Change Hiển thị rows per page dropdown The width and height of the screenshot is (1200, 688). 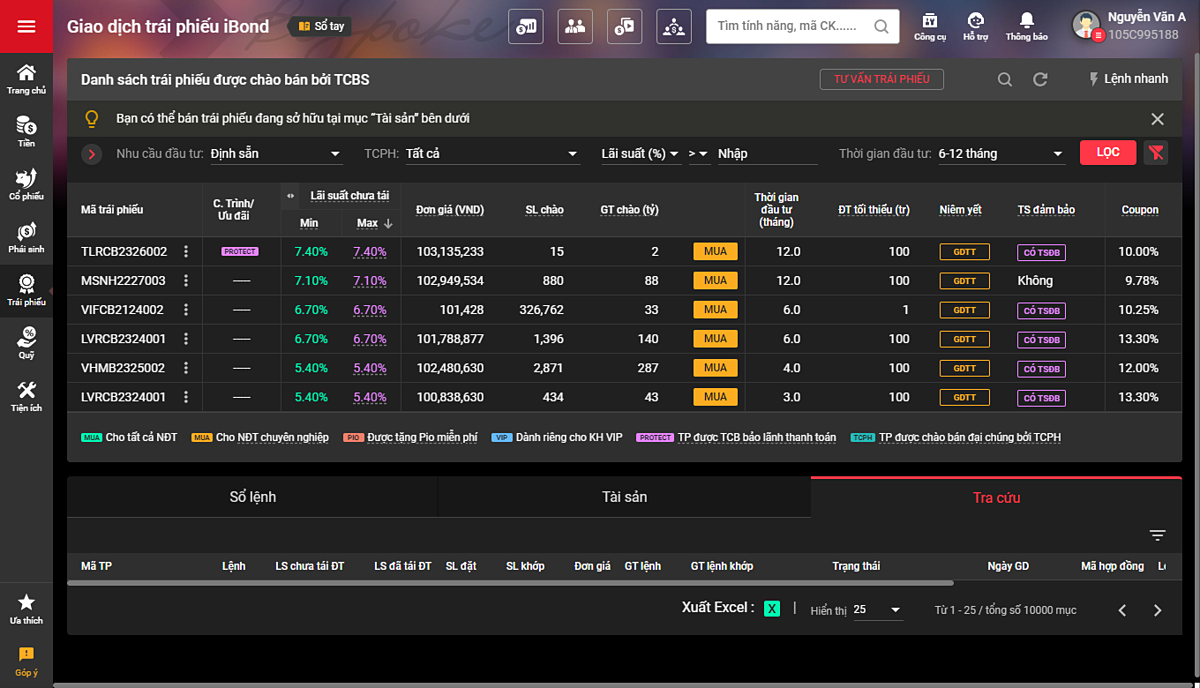(x=877, y=610)
